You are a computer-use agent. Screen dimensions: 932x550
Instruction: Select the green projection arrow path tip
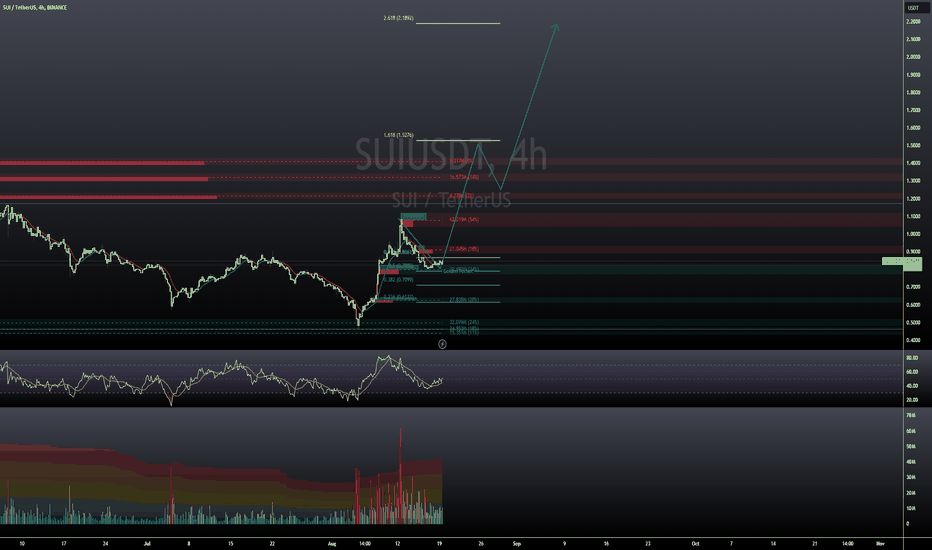(556, 27)
